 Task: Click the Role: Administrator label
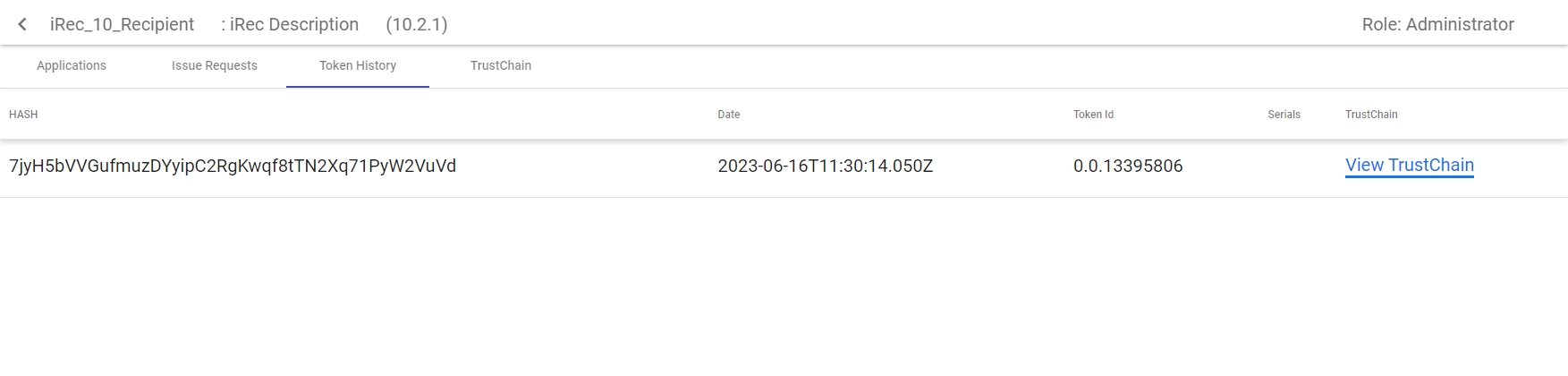(1437, 24)
